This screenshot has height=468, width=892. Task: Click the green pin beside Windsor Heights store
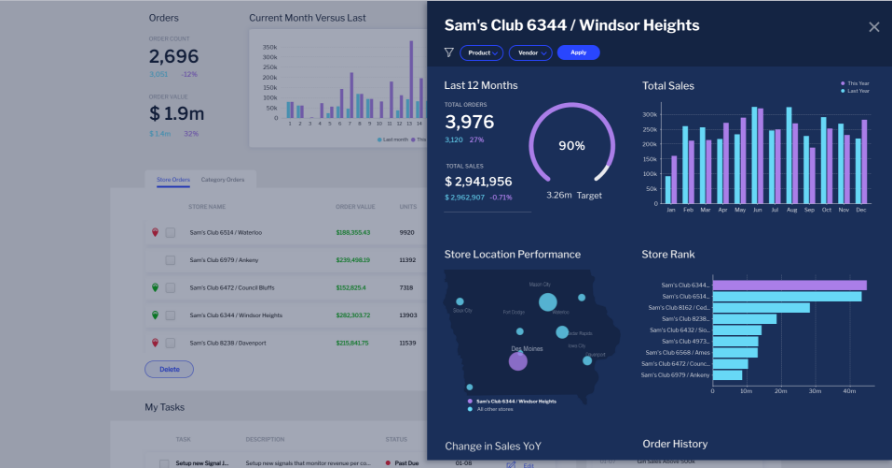155,315
